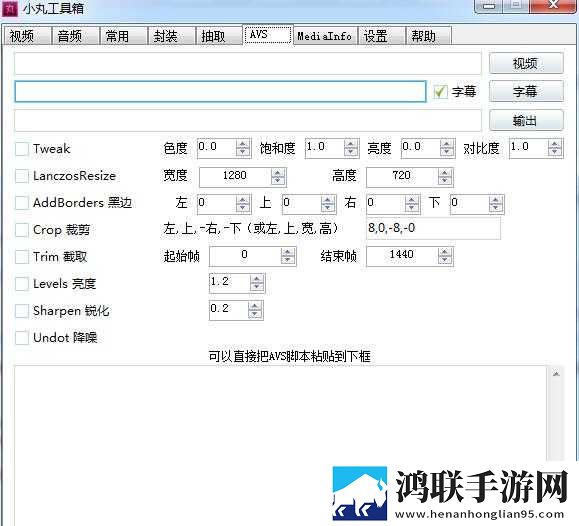Check the Crop 裁剪 option
The width and height of the screenshot is (579, 526).
[x=21, y=230]
